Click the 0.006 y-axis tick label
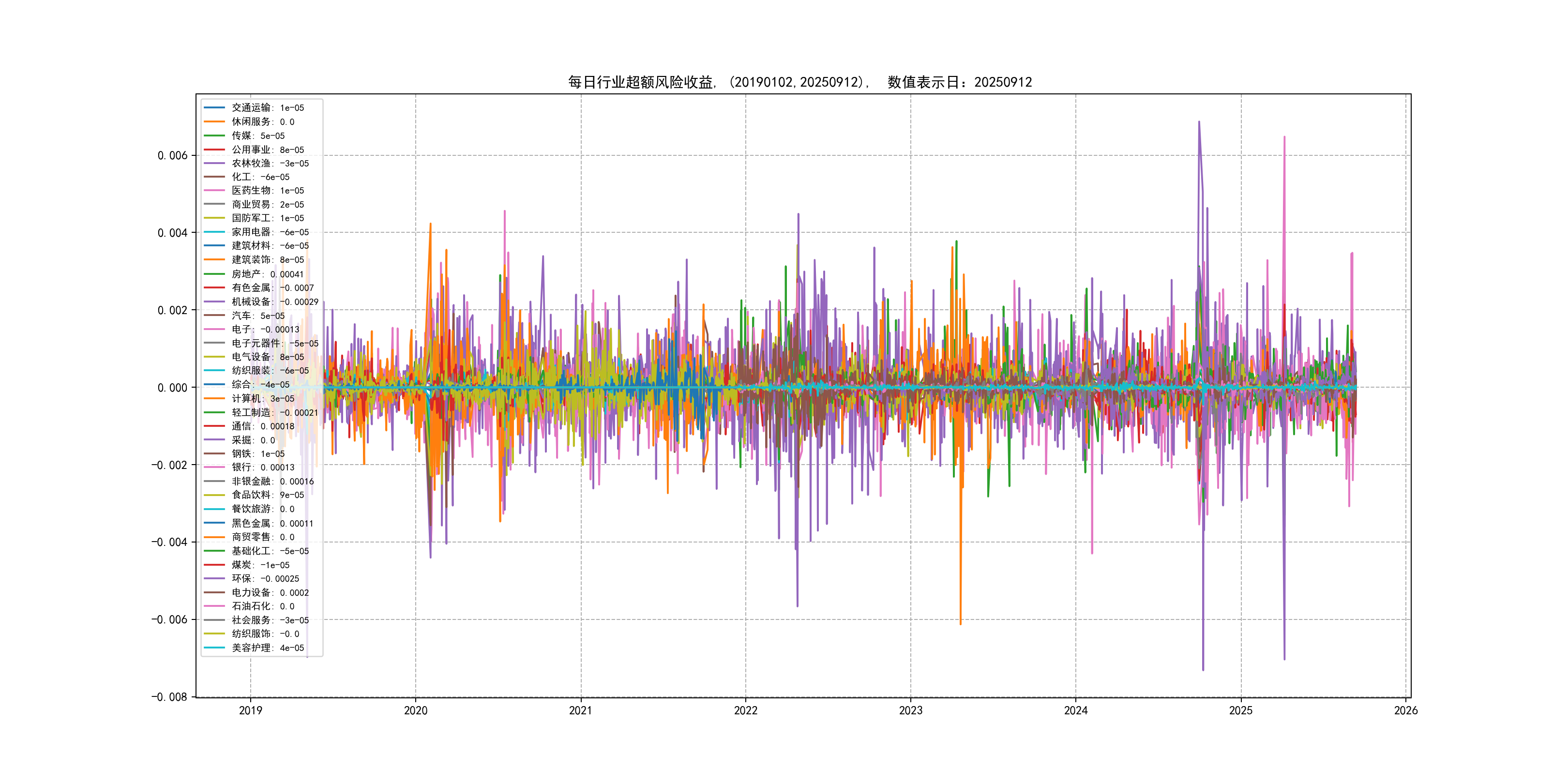 pos(172,156)
